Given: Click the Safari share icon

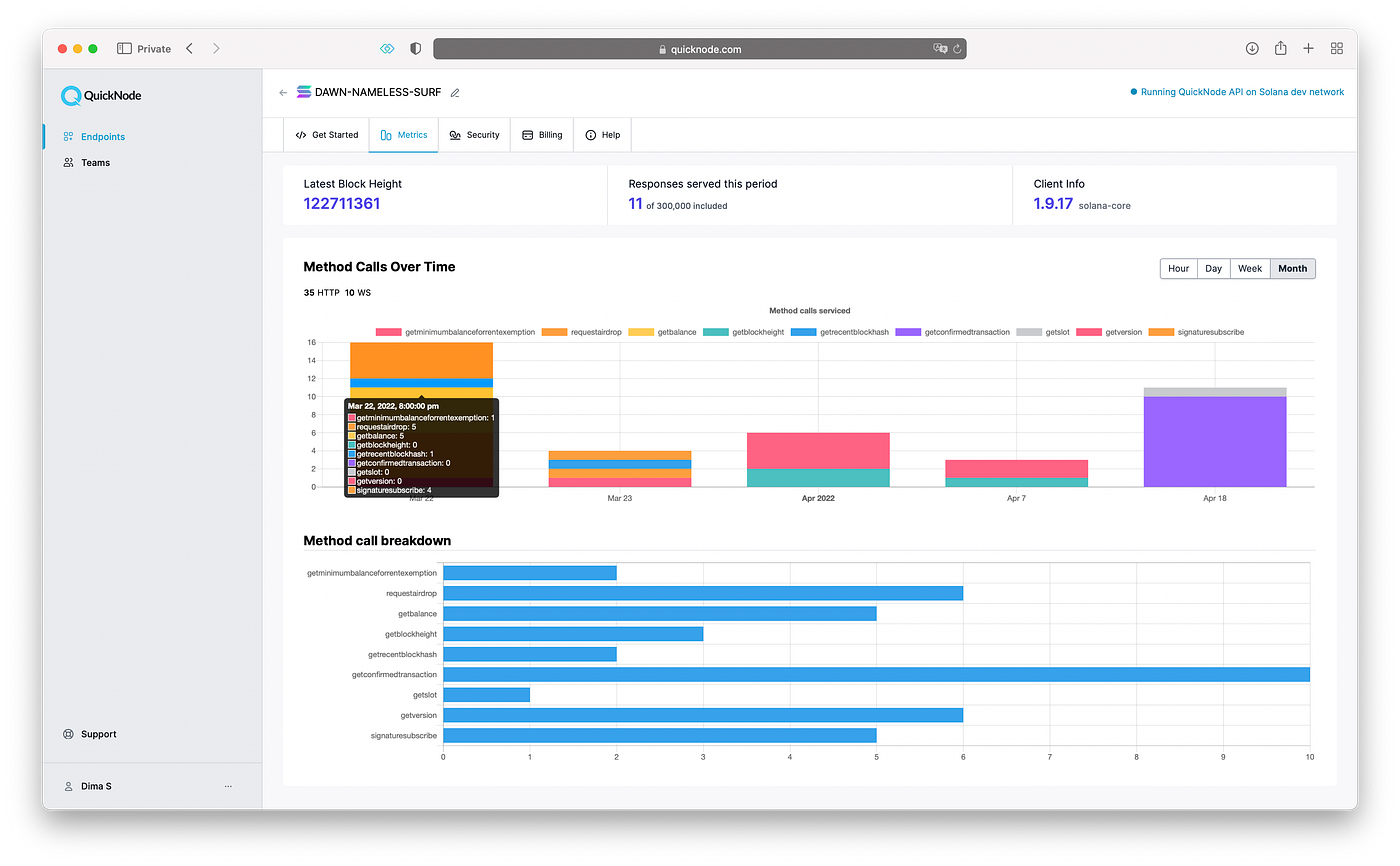Looking at the screenshot, I should click(1280, 48).
